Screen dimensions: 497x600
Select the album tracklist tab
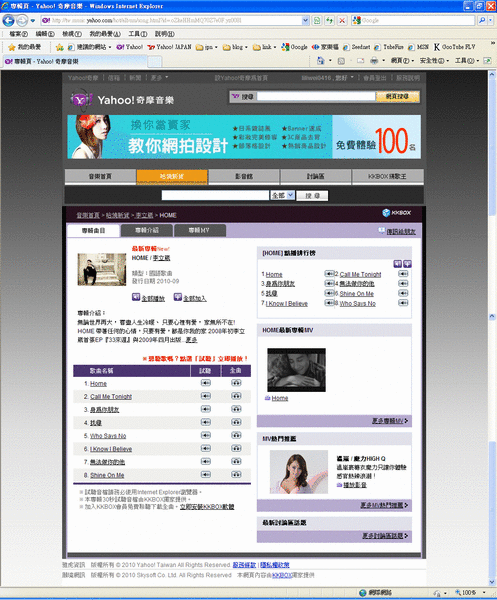pyautogui.click(x=93, y=230)
